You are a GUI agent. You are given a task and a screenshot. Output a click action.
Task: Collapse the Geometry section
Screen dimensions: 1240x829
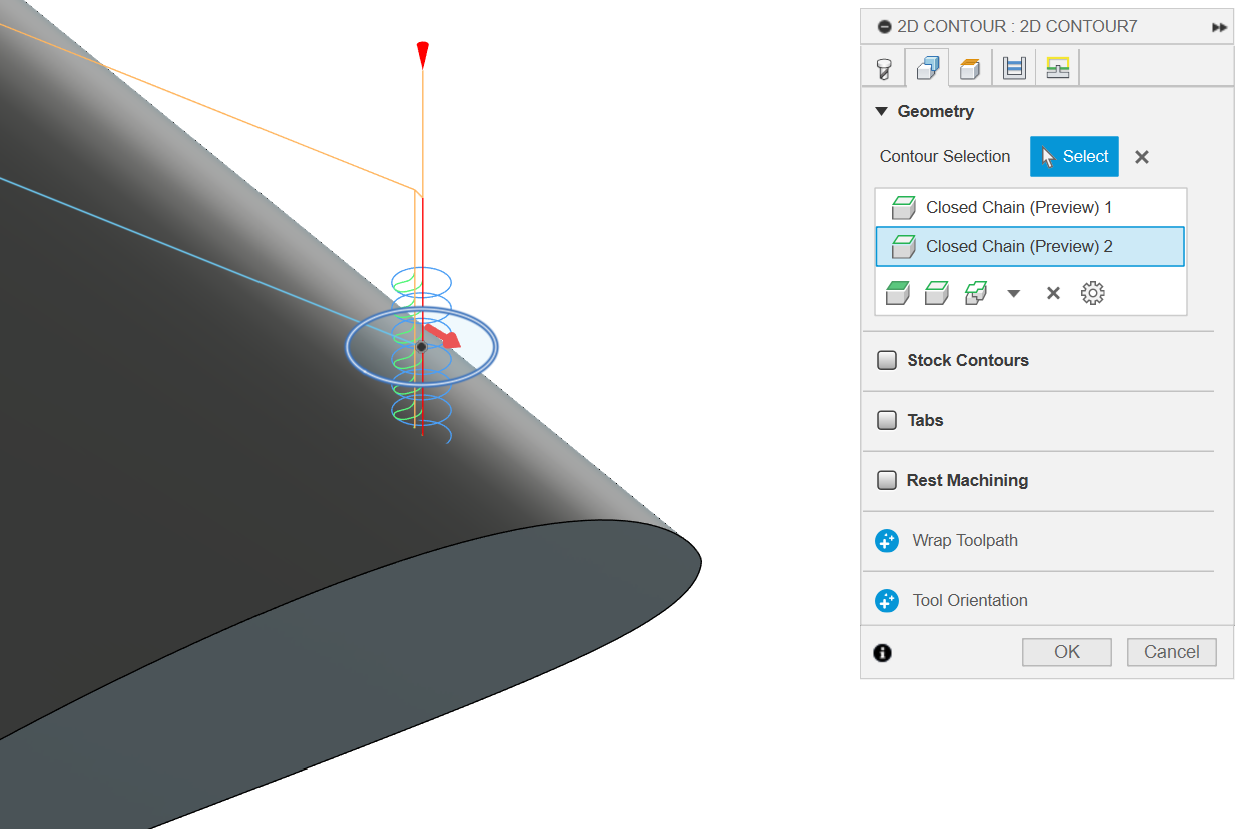(881, 111)
